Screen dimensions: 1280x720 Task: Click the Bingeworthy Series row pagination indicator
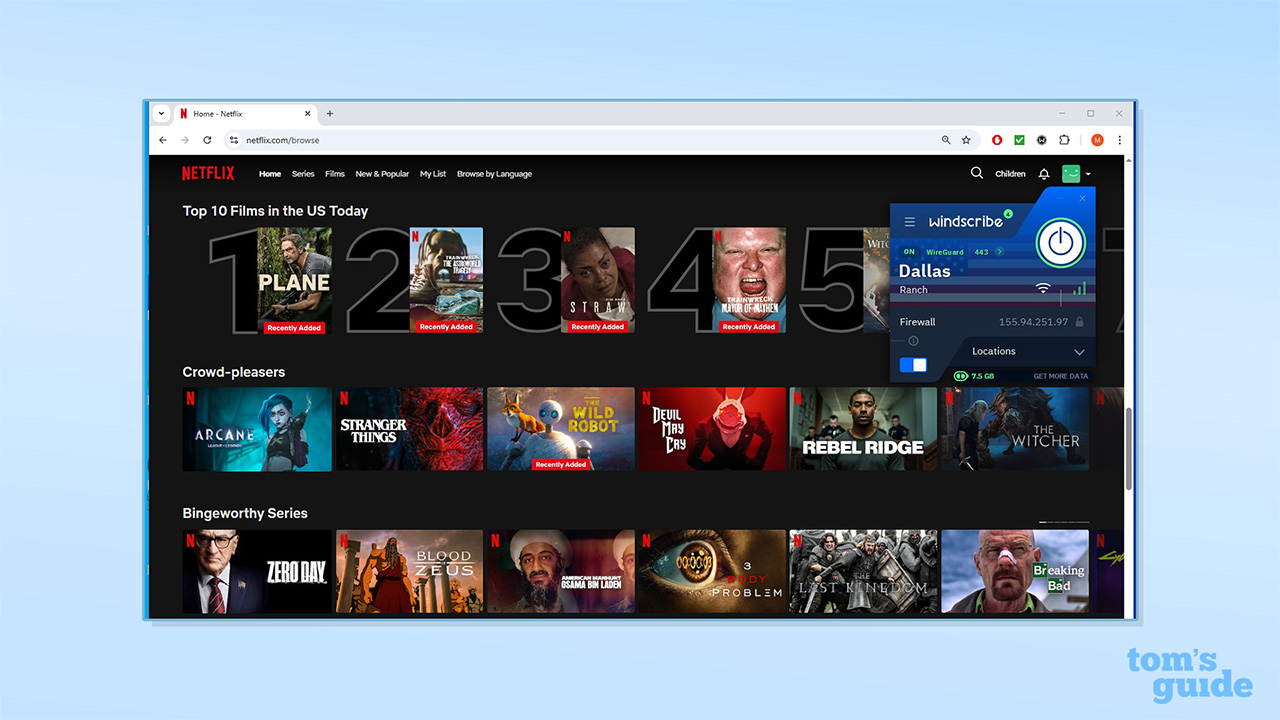pos(1064,522)
